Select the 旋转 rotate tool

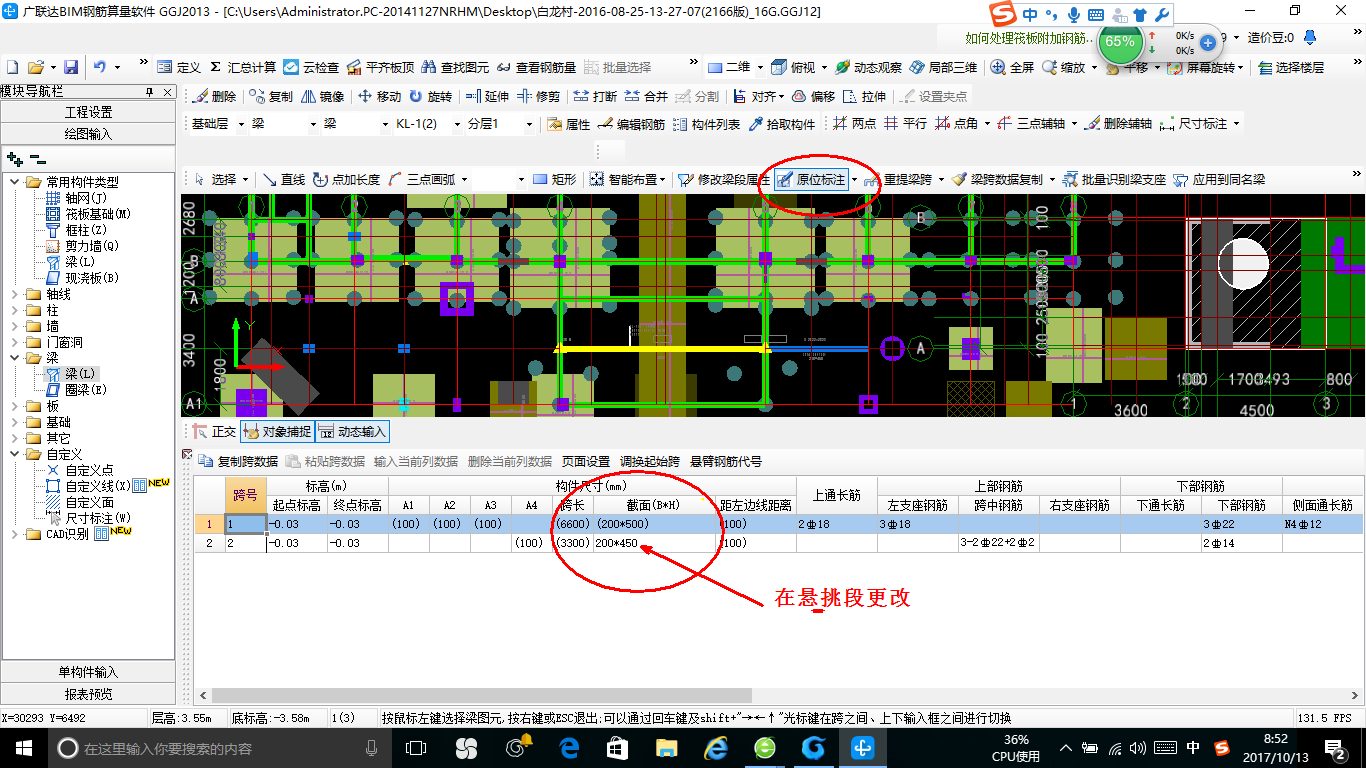click(x=430, y=96)
